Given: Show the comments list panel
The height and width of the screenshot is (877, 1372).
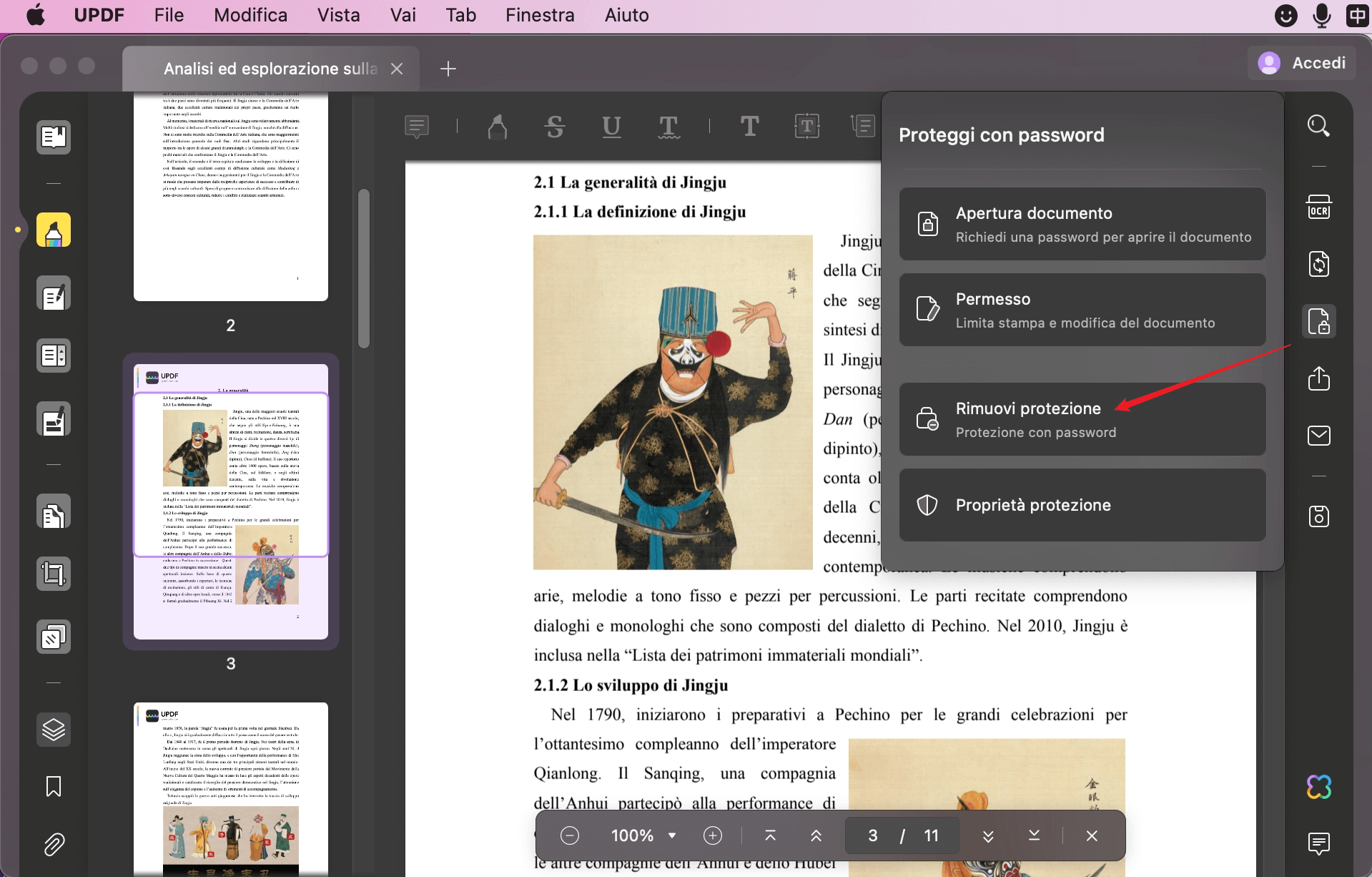Looking at the screenshot, I should (1319, 844).
